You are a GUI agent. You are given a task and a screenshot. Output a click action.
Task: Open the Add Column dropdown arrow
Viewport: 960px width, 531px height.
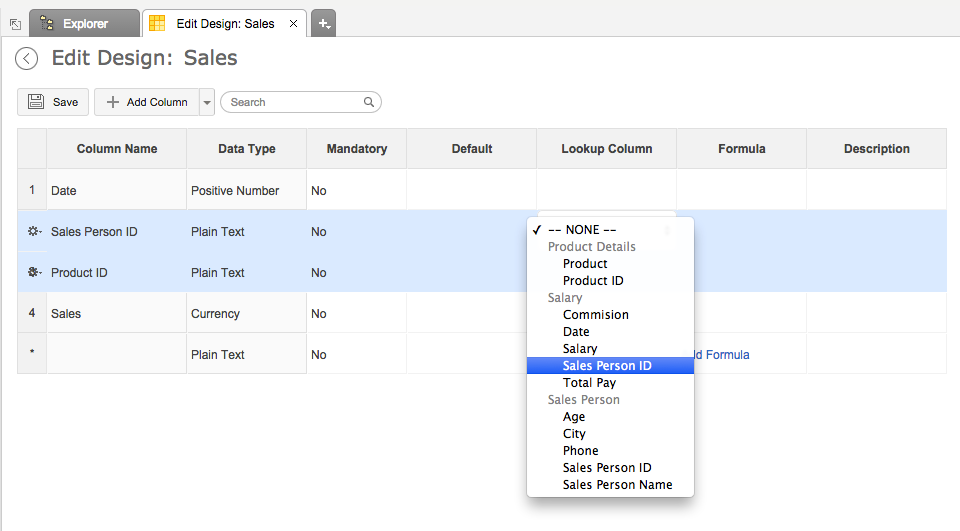(x=207, y=102)
